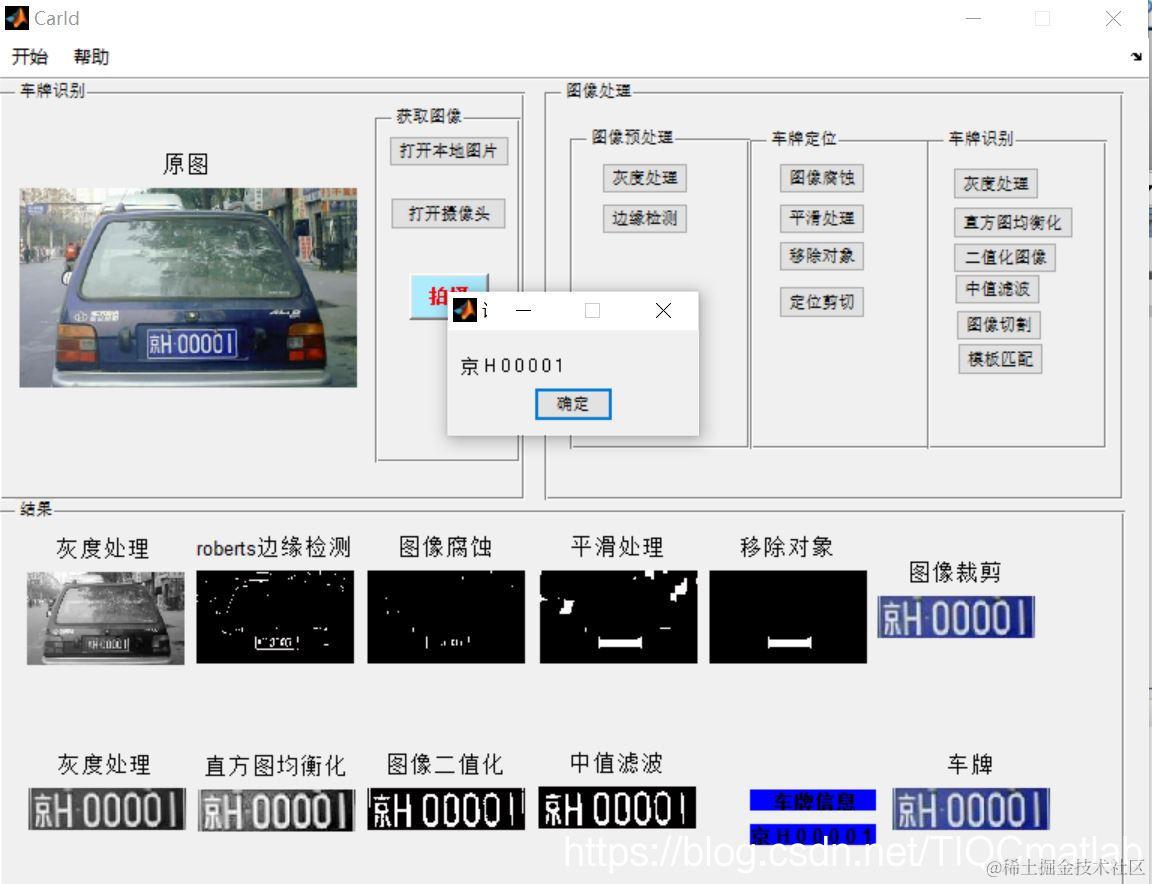The width and height of the screenshot is (1152, 884).
Task: Select the 移除对象 result image
Action: point(788,617)
